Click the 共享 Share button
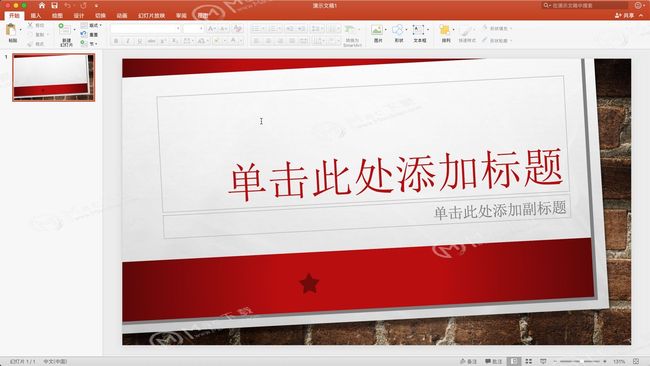 pos(625,15)
